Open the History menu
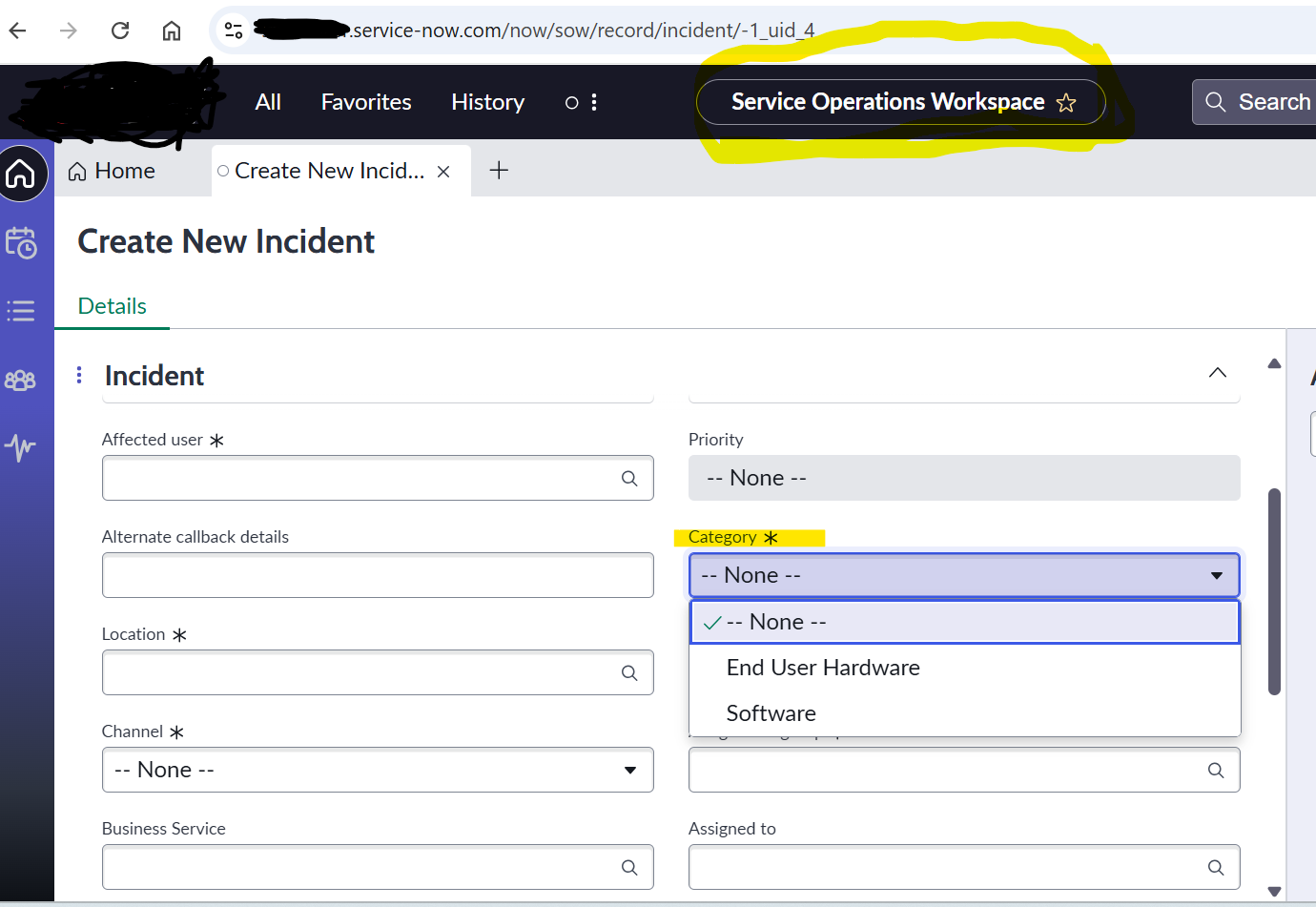Viewport: 1316px width, 907px height. 487,102
